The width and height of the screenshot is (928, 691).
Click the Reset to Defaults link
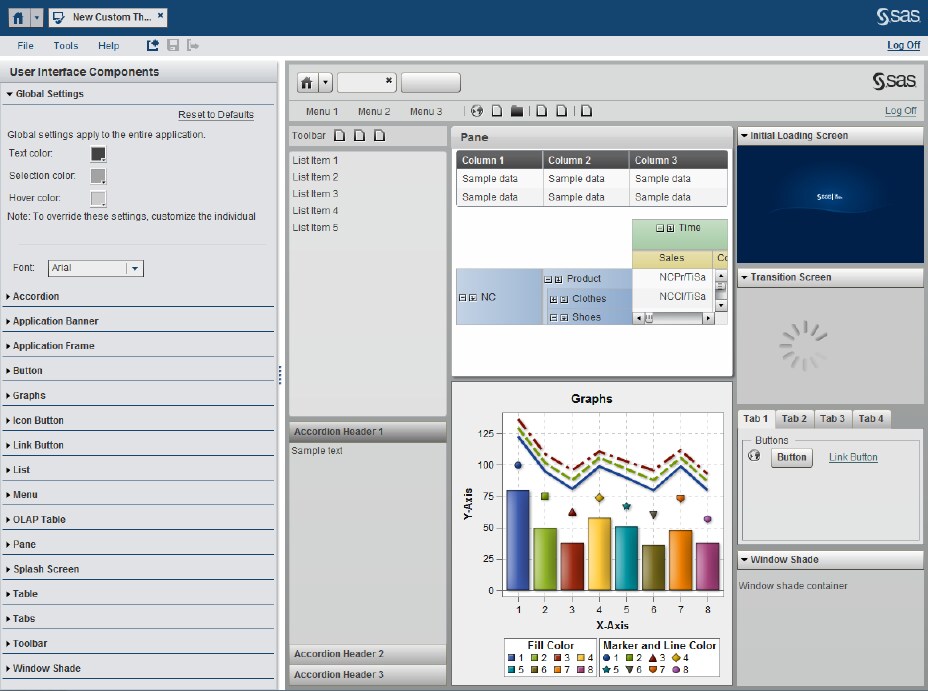tap(217, 114)
